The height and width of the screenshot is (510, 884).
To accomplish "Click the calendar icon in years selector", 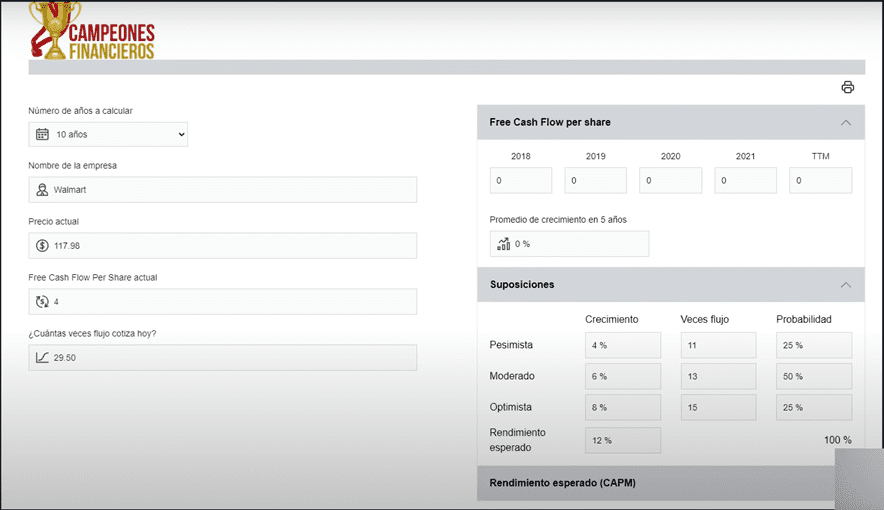I will [x=42, y=134].
